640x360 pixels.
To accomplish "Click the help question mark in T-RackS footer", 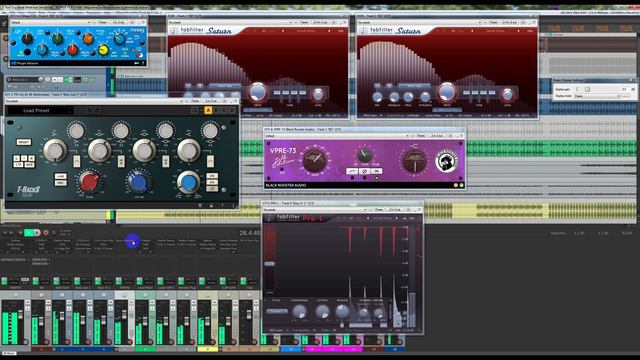I will pyautogui.click(x=222, y=206).
